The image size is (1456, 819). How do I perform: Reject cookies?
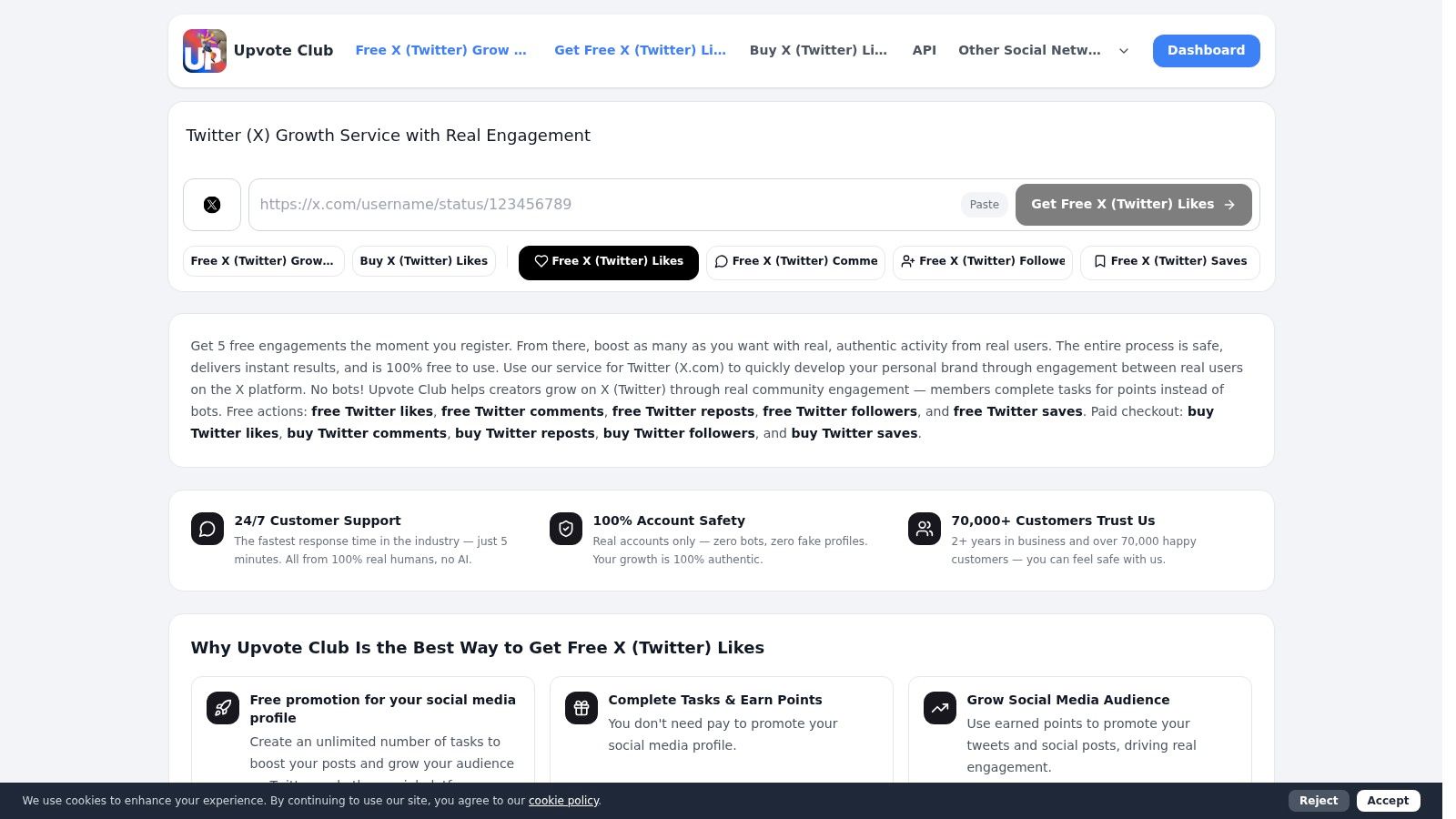[x=1319, y=801]
